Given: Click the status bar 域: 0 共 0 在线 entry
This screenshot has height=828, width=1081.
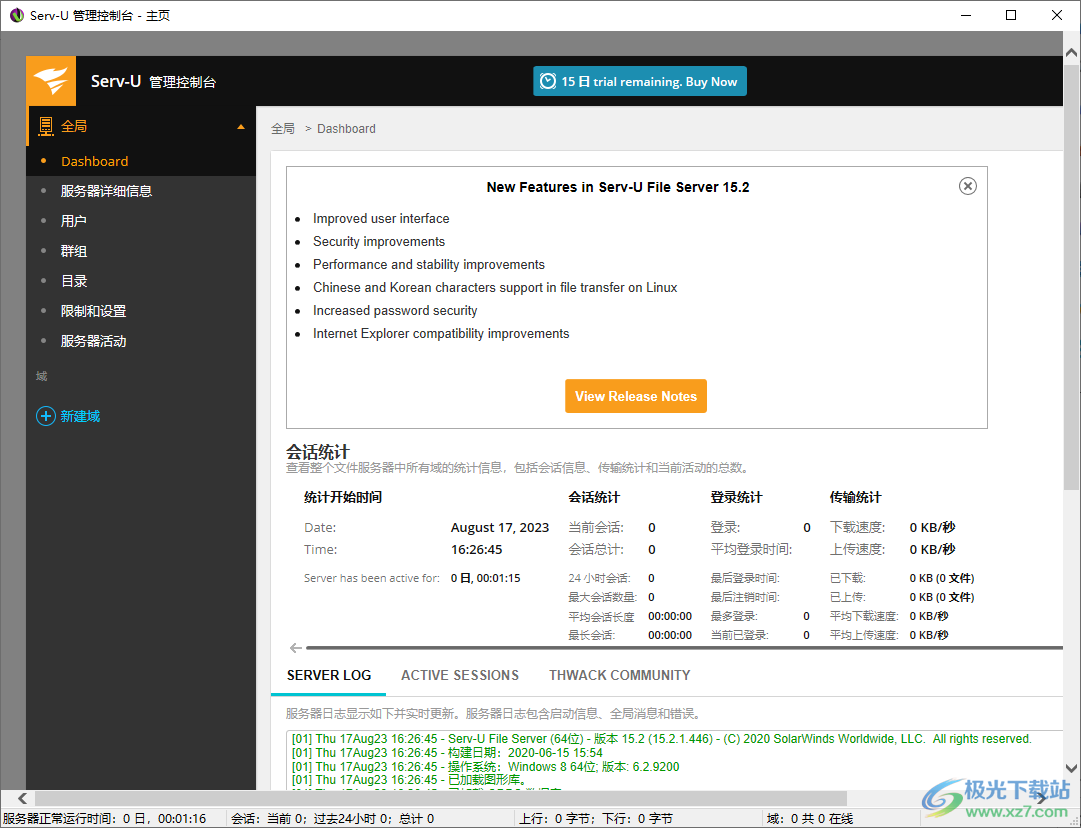Looking at the screenshot, I should [810, 819].
